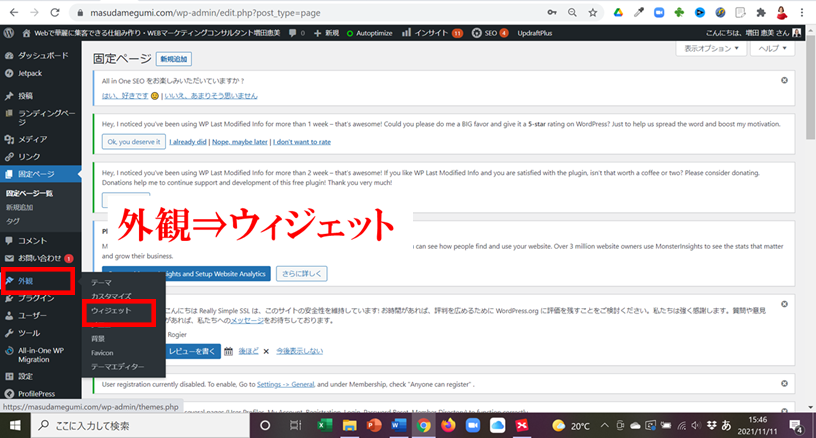Click 新規追加 button beside 固定ページ
This screenshot has width=816, height=438.
point(174,59)
